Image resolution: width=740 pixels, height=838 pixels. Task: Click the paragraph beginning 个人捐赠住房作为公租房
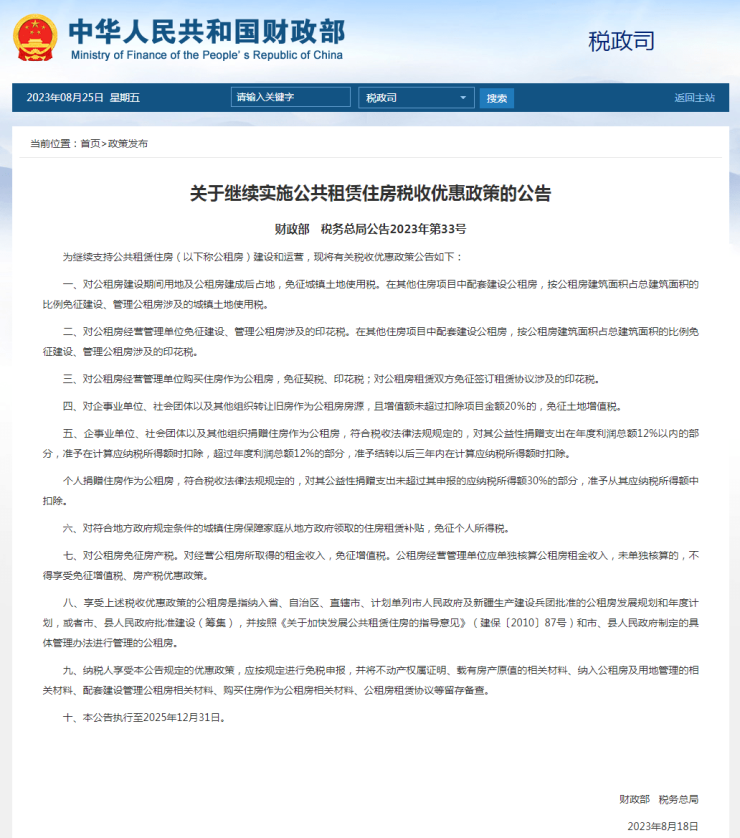[x=370, y=491]
